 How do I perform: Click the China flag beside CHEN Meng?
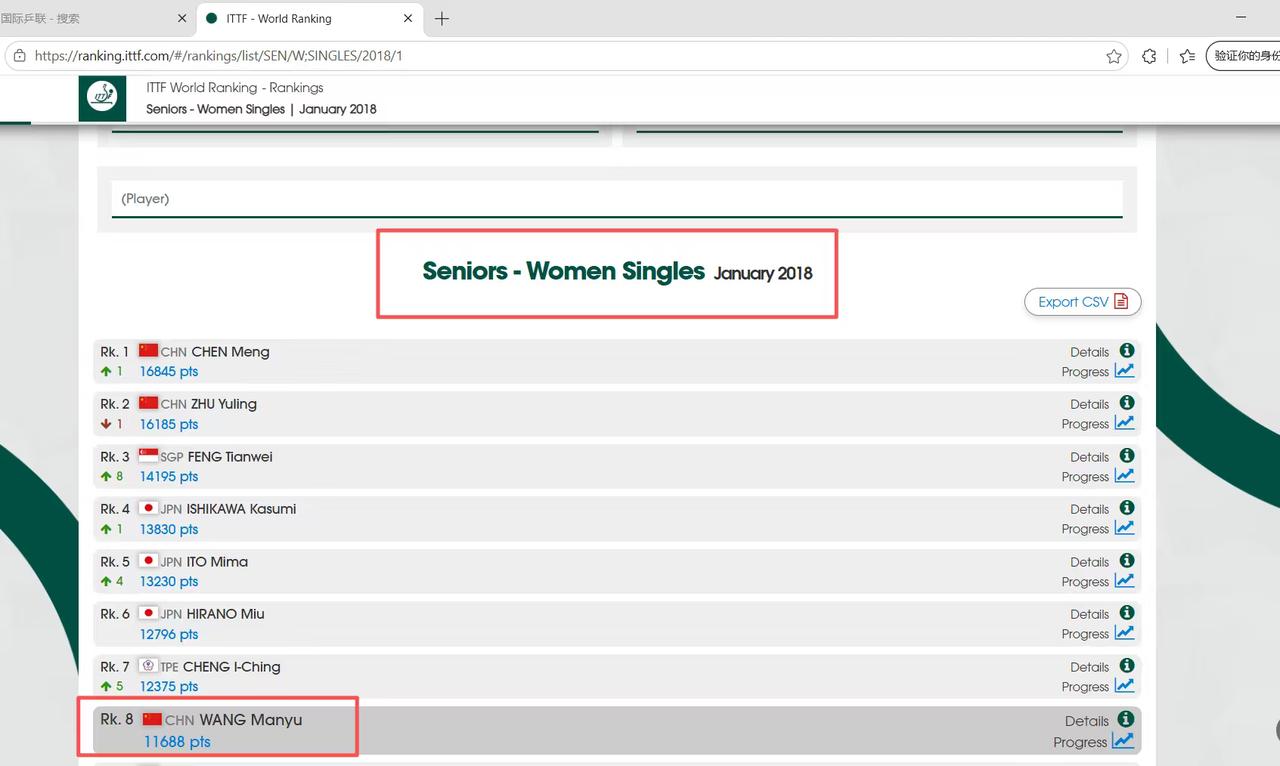148,350
